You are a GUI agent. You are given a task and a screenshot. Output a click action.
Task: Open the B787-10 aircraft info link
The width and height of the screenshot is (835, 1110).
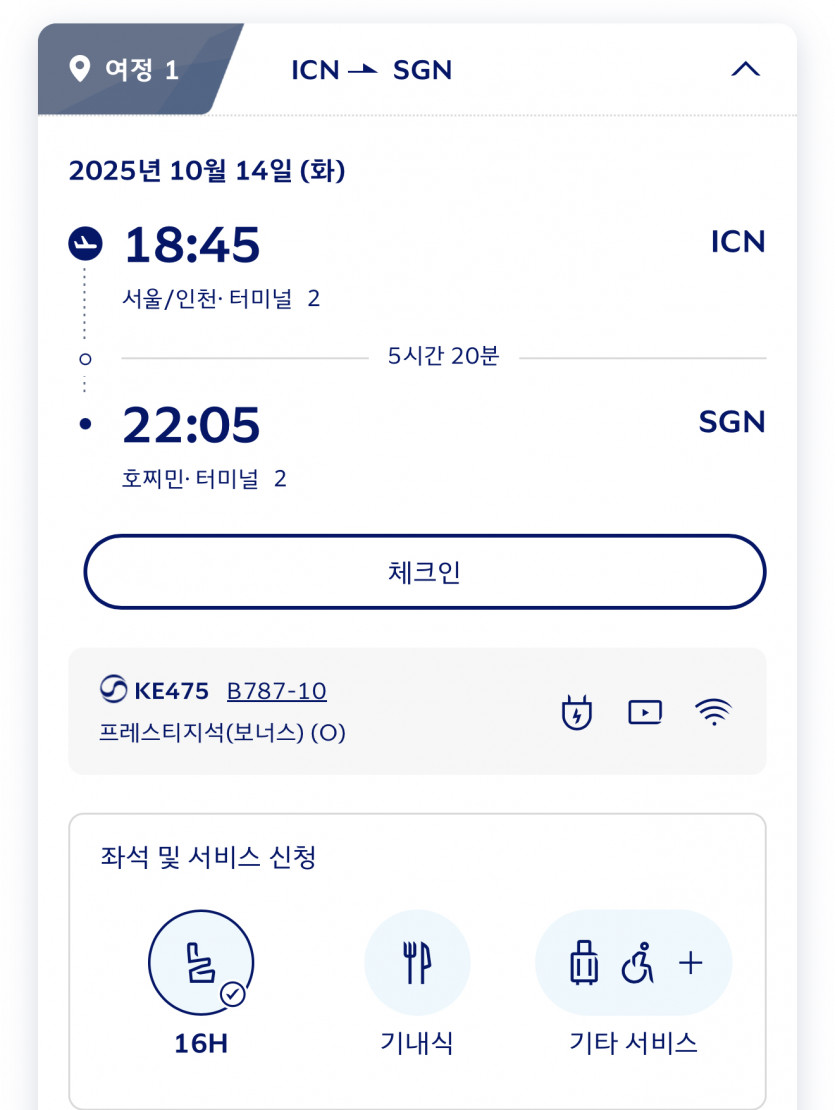pyautogui.click(x=276, y=691)
